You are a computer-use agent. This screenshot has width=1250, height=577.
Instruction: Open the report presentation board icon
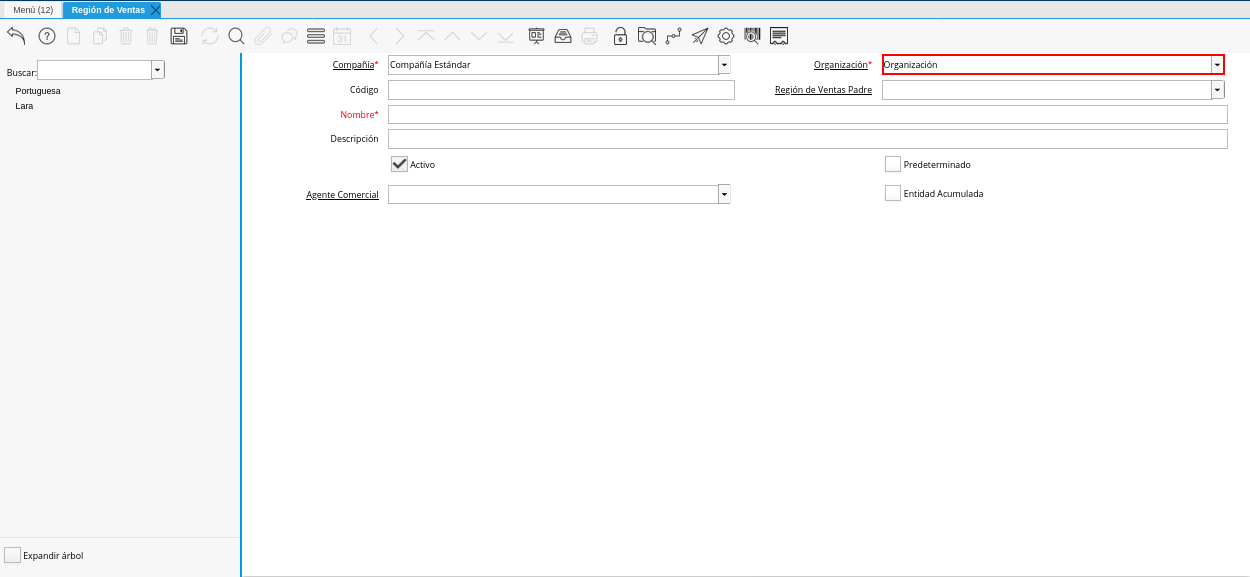tap(537, 36)
